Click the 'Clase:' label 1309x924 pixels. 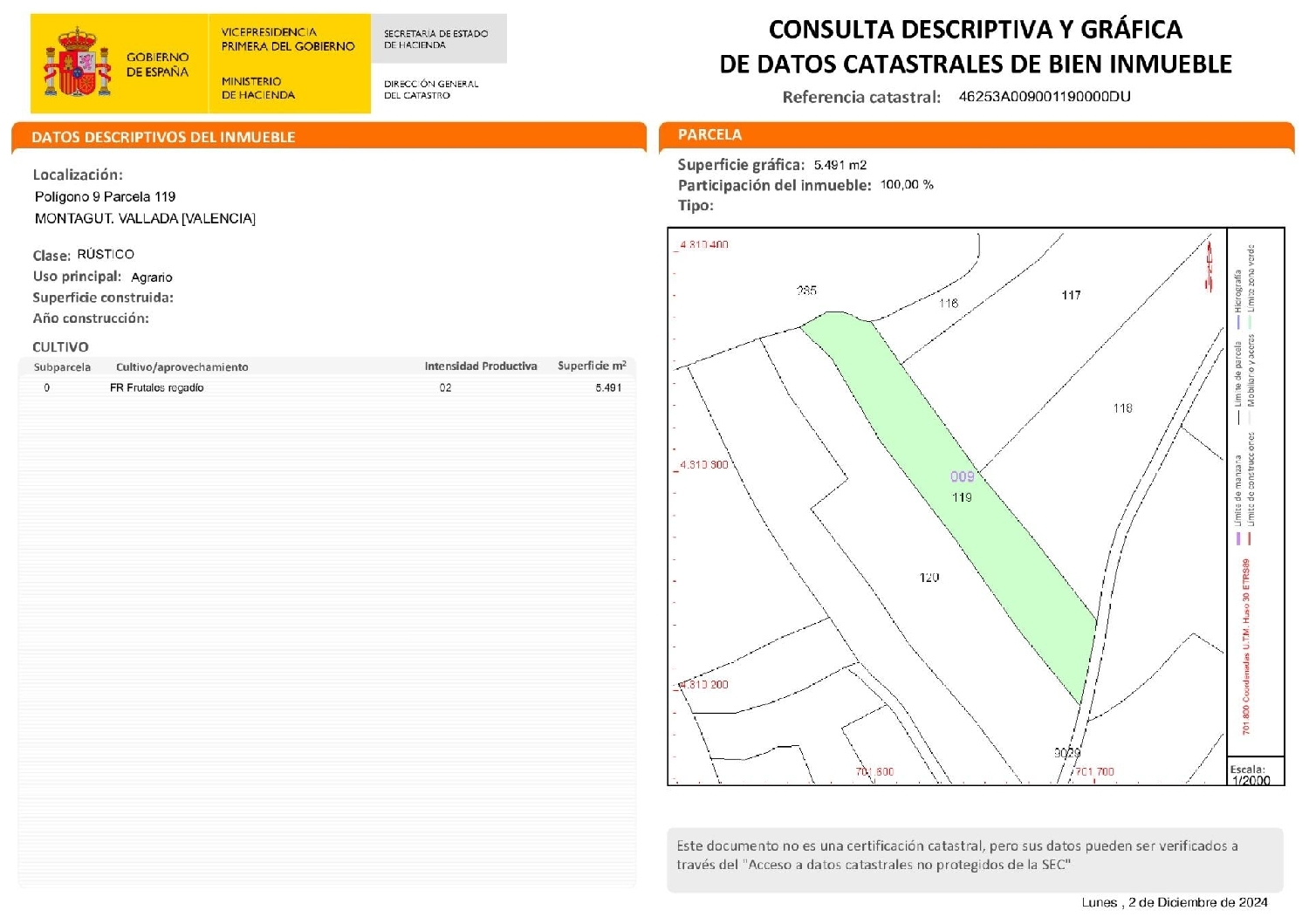pyautogui.click(x=51, y=256)
